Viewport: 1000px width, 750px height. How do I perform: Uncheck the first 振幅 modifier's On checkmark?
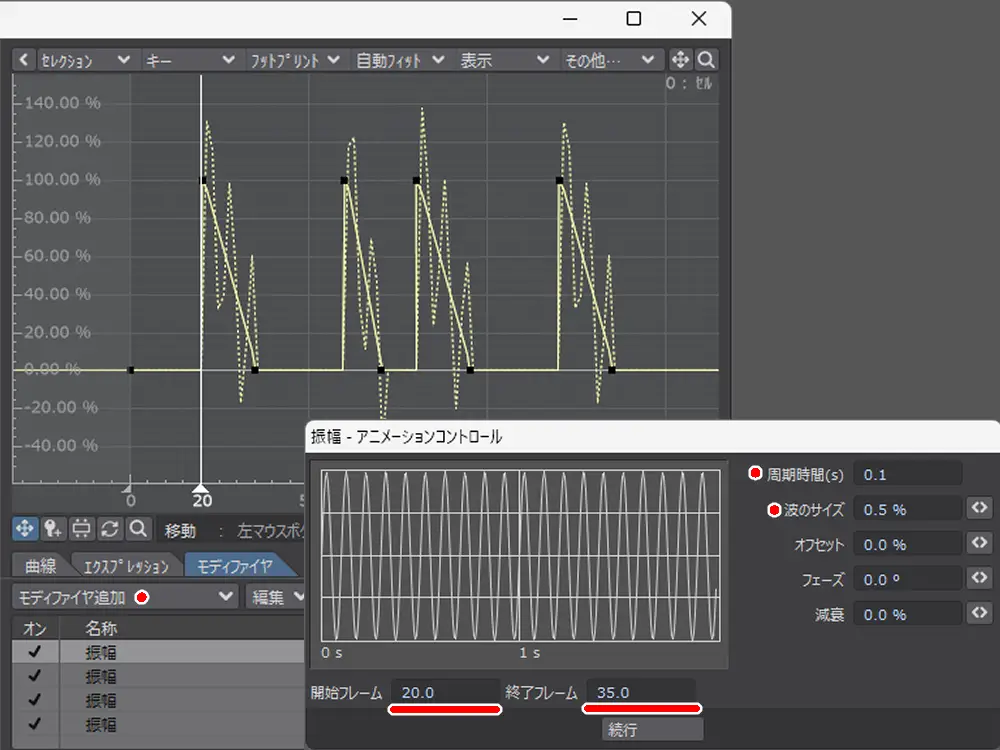pyautogui.click(x=35, y=652)
